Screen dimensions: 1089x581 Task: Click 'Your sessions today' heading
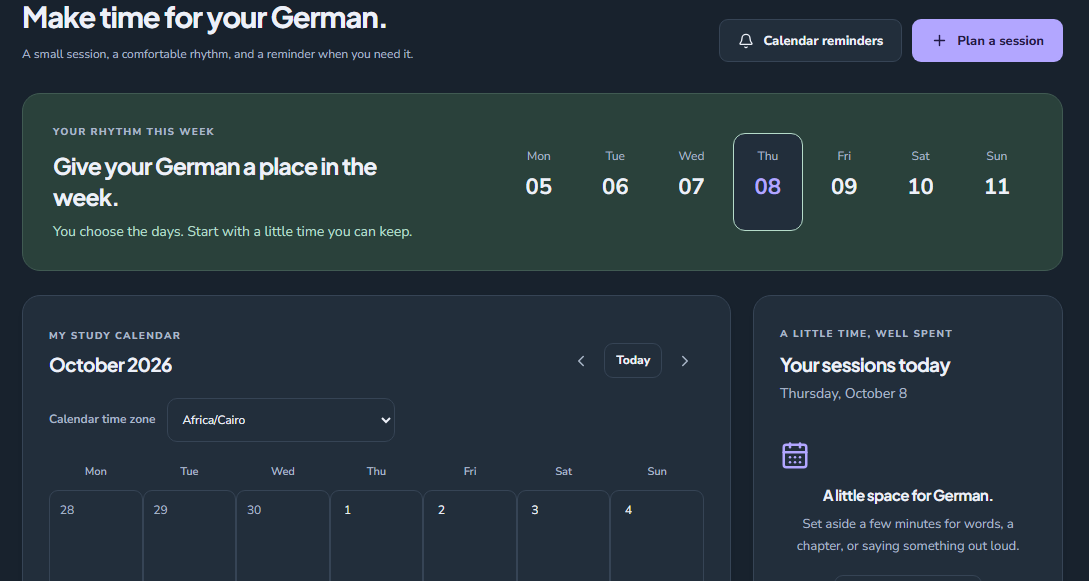pyautogui.click(x=865, y=365)
